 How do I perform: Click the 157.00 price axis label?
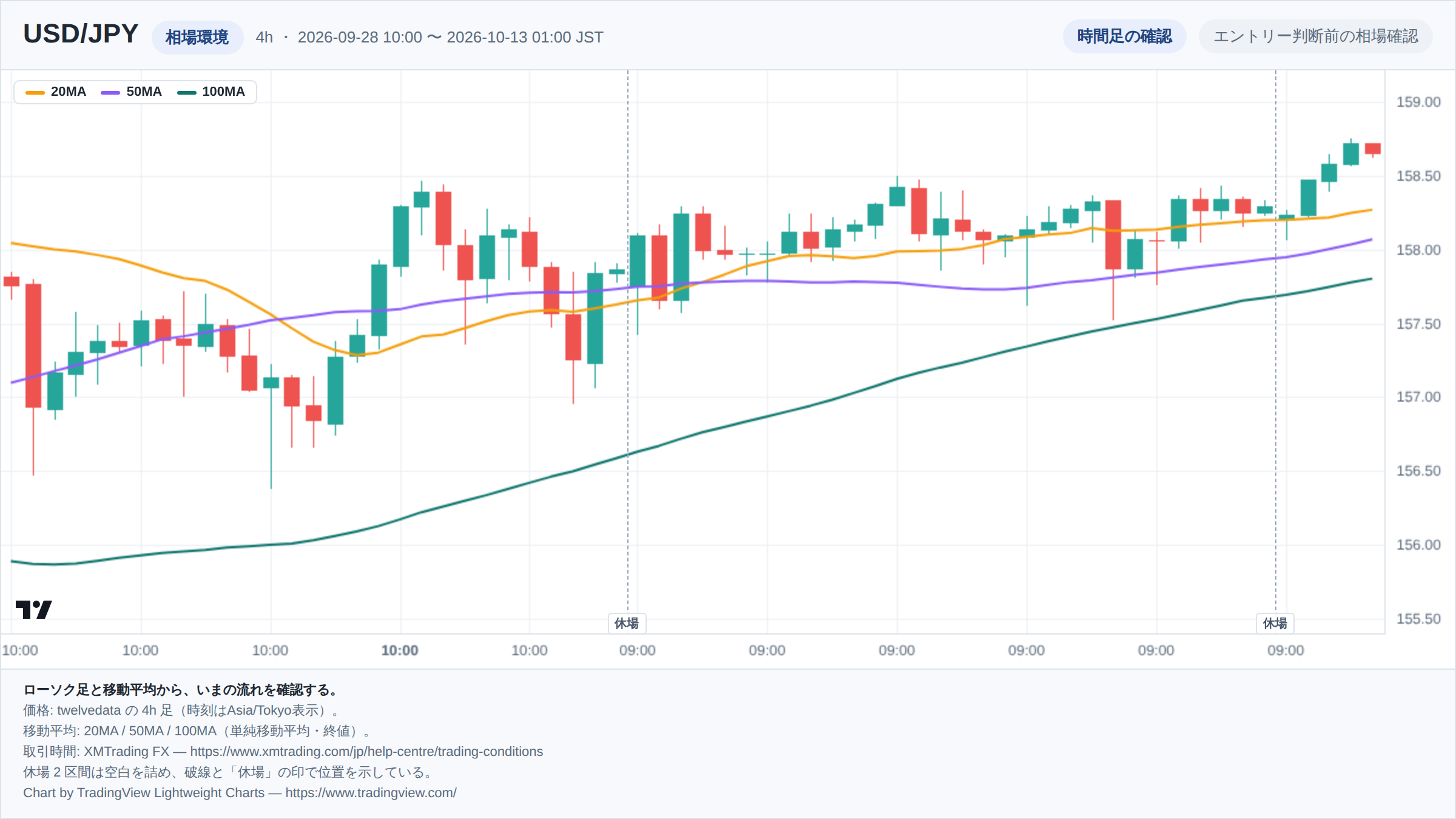click(1418, 397)
